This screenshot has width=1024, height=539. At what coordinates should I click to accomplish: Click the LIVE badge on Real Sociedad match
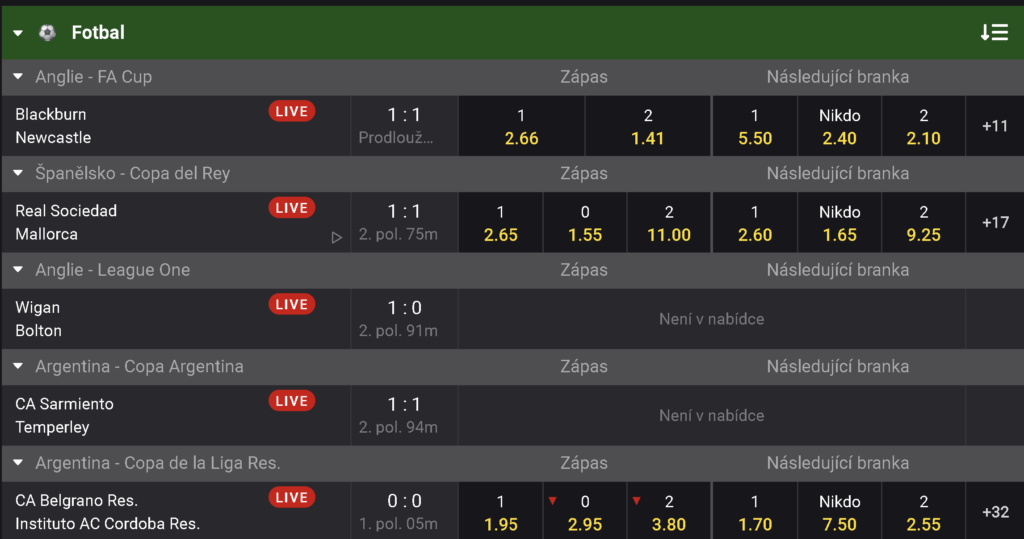click(292, 208)
